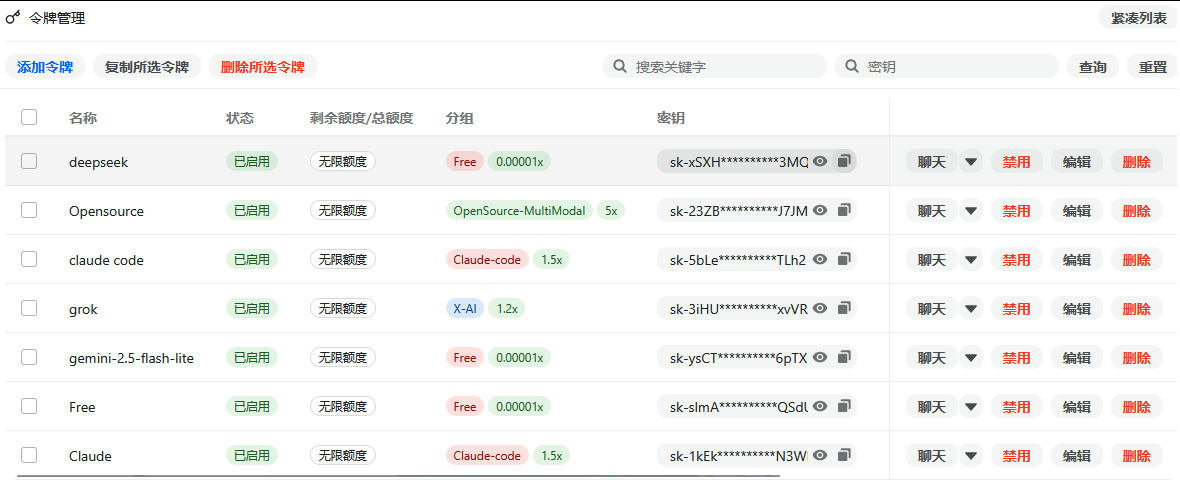Screen dimensions: 1180x495
Task: Delete the Opensource token
Action: 1137,210
